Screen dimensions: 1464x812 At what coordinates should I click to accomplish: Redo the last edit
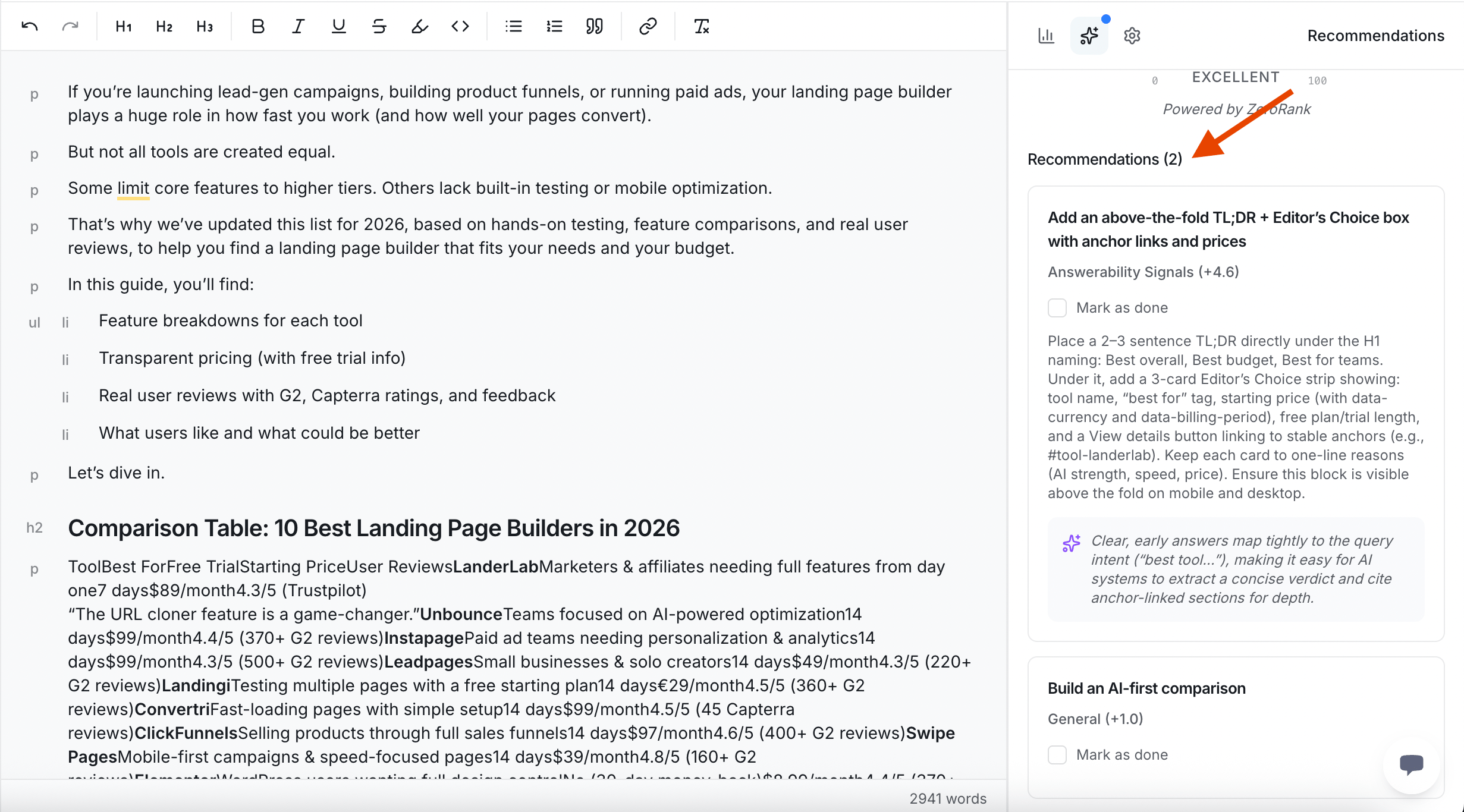click(x=70, y=27)
